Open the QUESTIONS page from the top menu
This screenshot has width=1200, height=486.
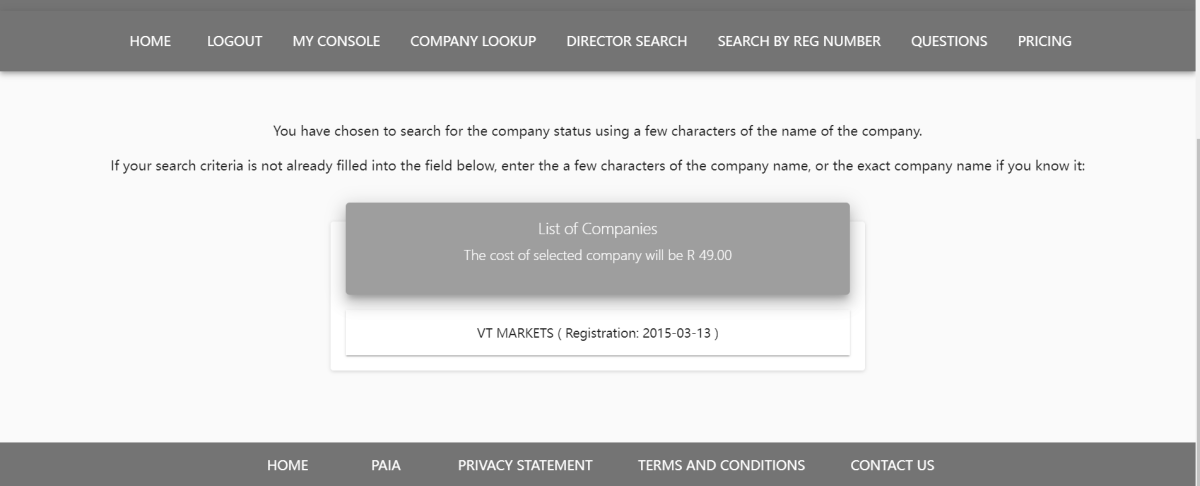tap(949, 41)
